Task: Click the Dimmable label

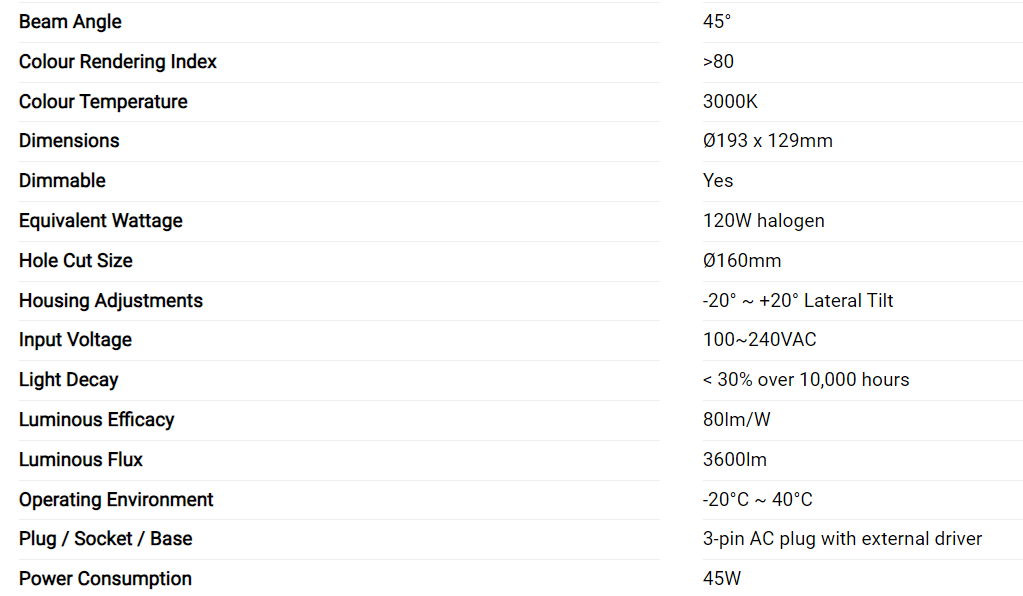Action: 62,181
